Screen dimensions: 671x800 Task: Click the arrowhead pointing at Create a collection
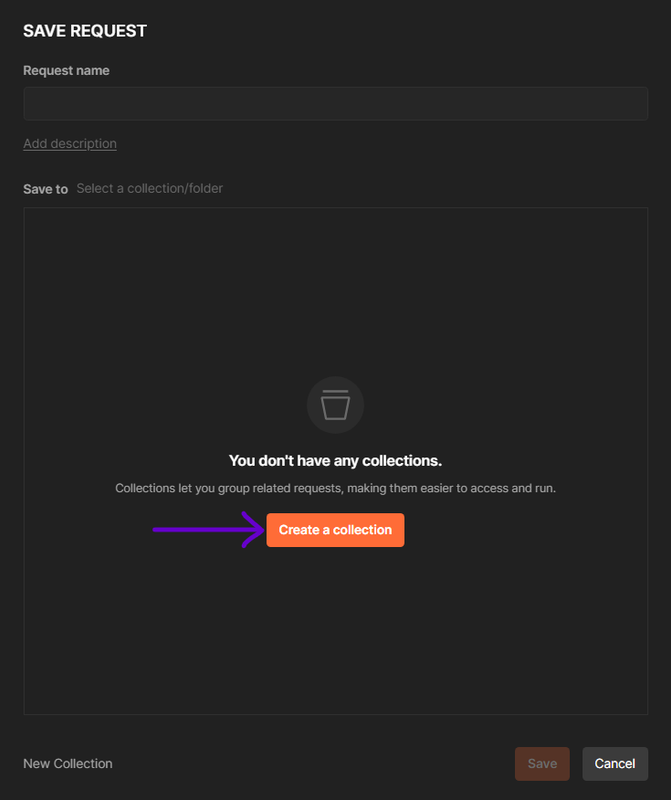(x=254, y=530)
